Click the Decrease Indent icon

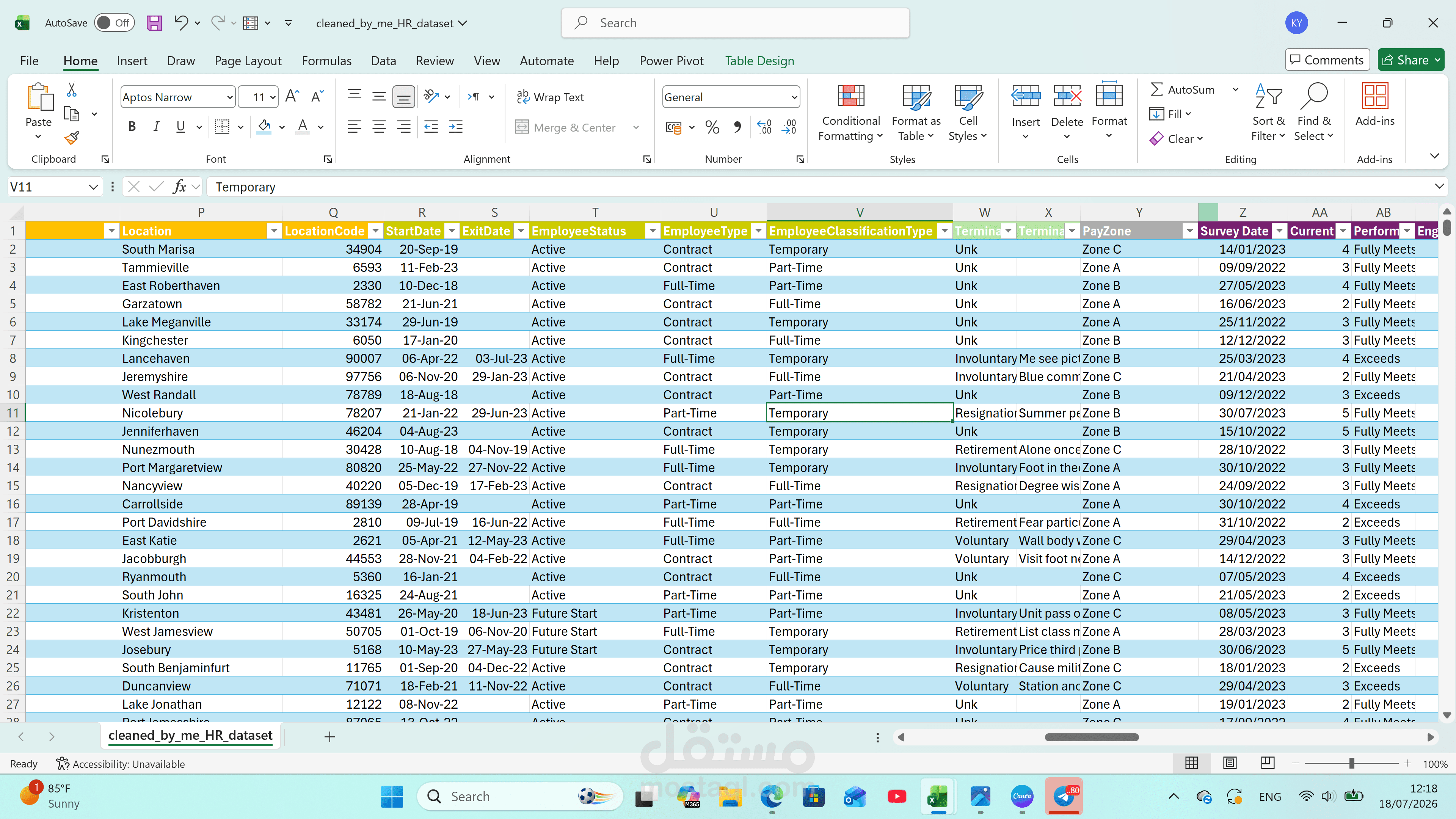pyautogui.click(x=431, y=127)
